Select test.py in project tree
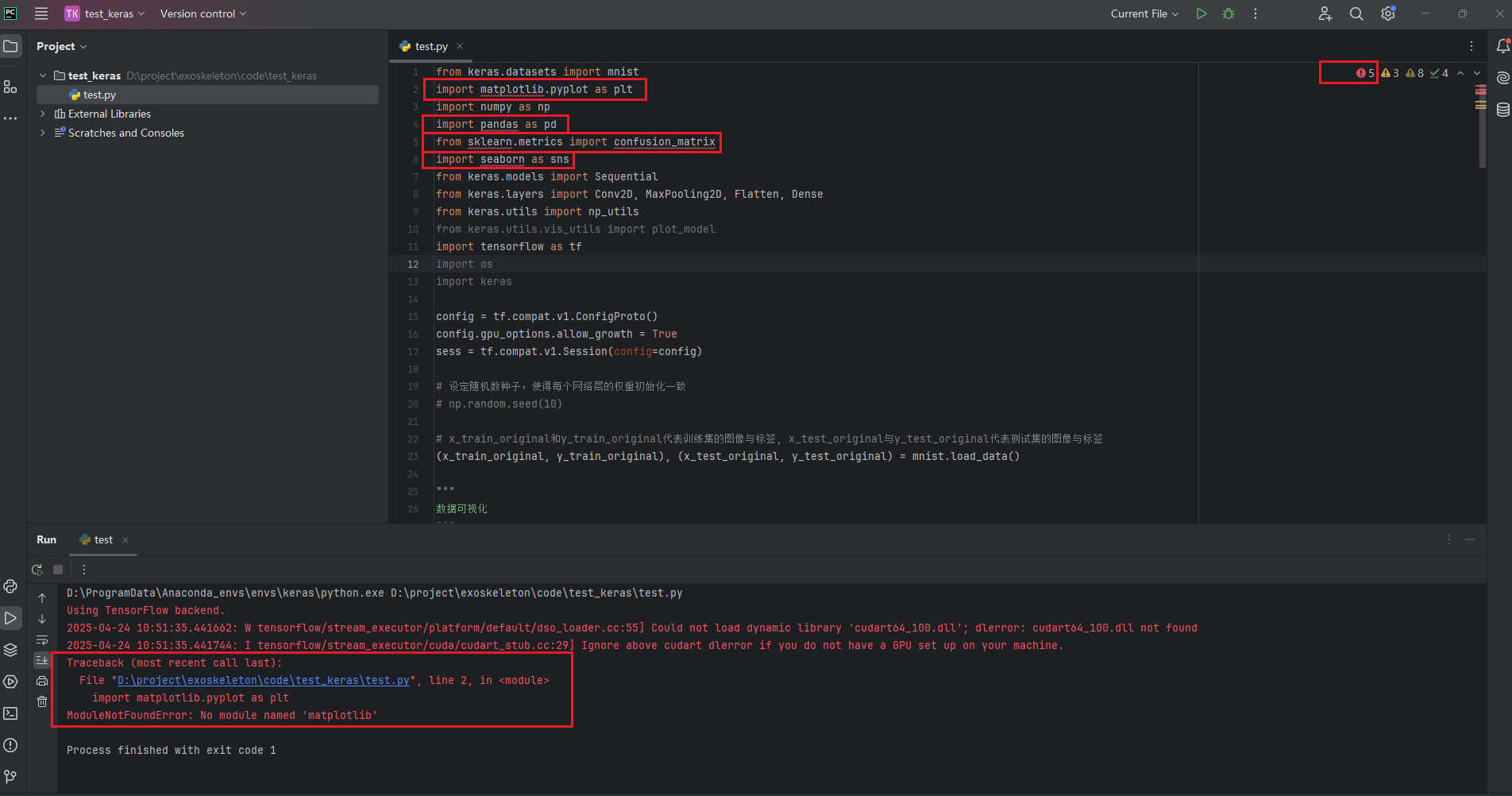Viewport: 1512px width, 796px height. 207,95
